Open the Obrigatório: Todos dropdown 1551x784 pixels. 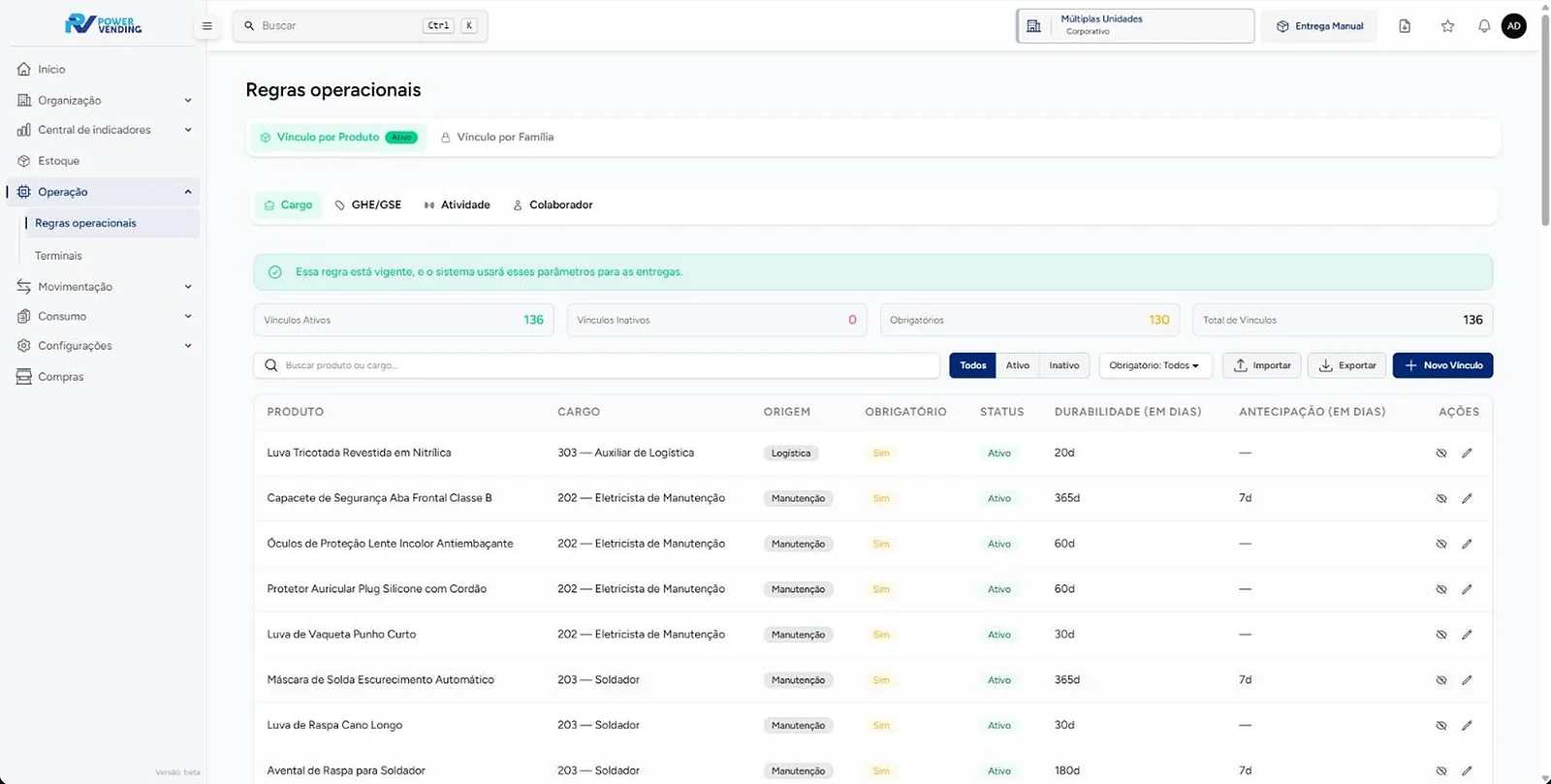[x=1155, y=365]
